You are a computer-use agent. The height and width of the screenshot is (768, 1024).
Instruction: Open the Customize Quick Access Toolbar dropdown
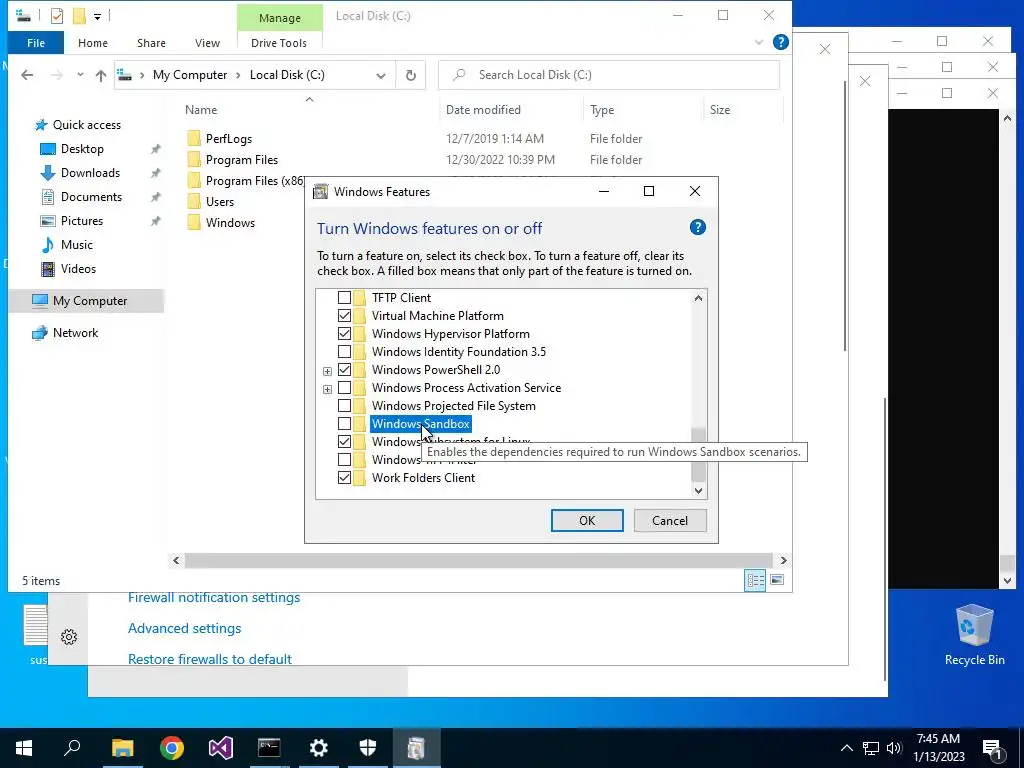point(97,16)
